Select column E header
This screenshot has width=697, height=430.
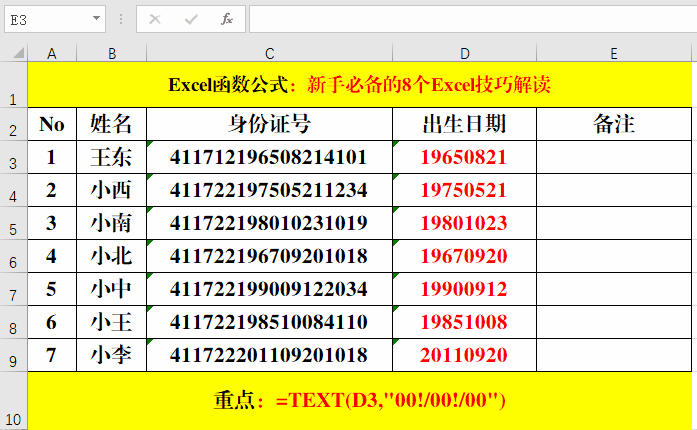[614, 53]
